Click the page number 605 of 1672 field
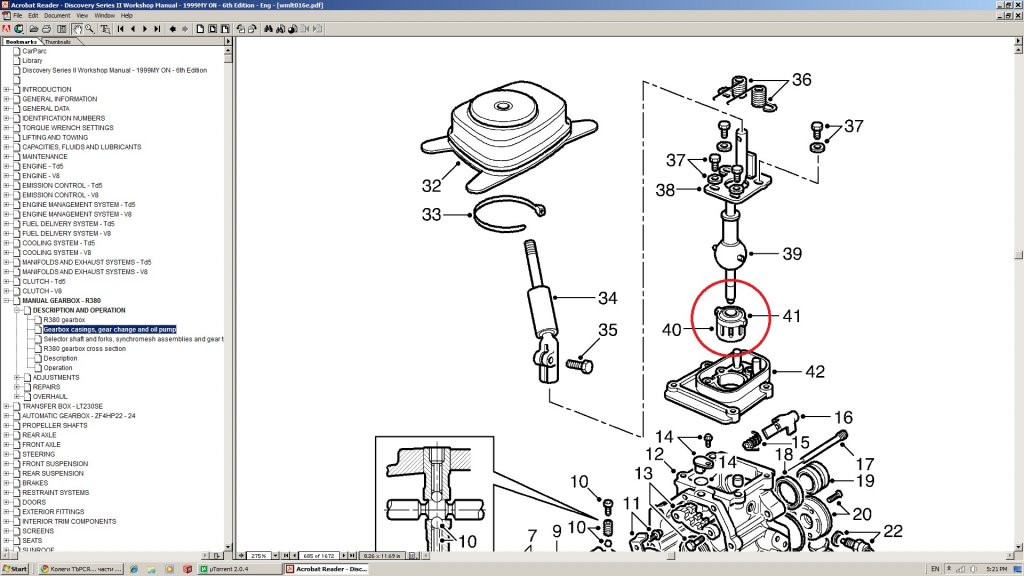Viewport: 1024px width, 576px height. (x=319, y=556)
